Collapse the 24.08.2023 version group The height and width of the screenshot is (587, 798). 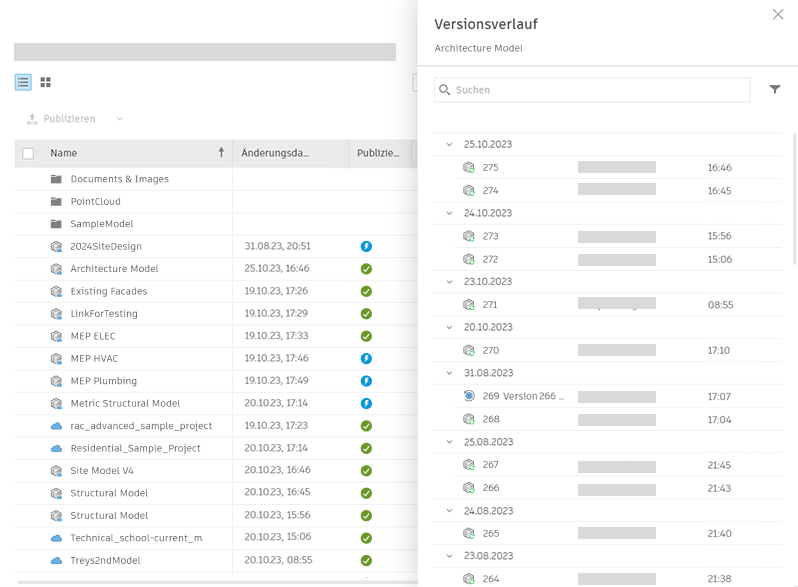click(x=449, y=511)
